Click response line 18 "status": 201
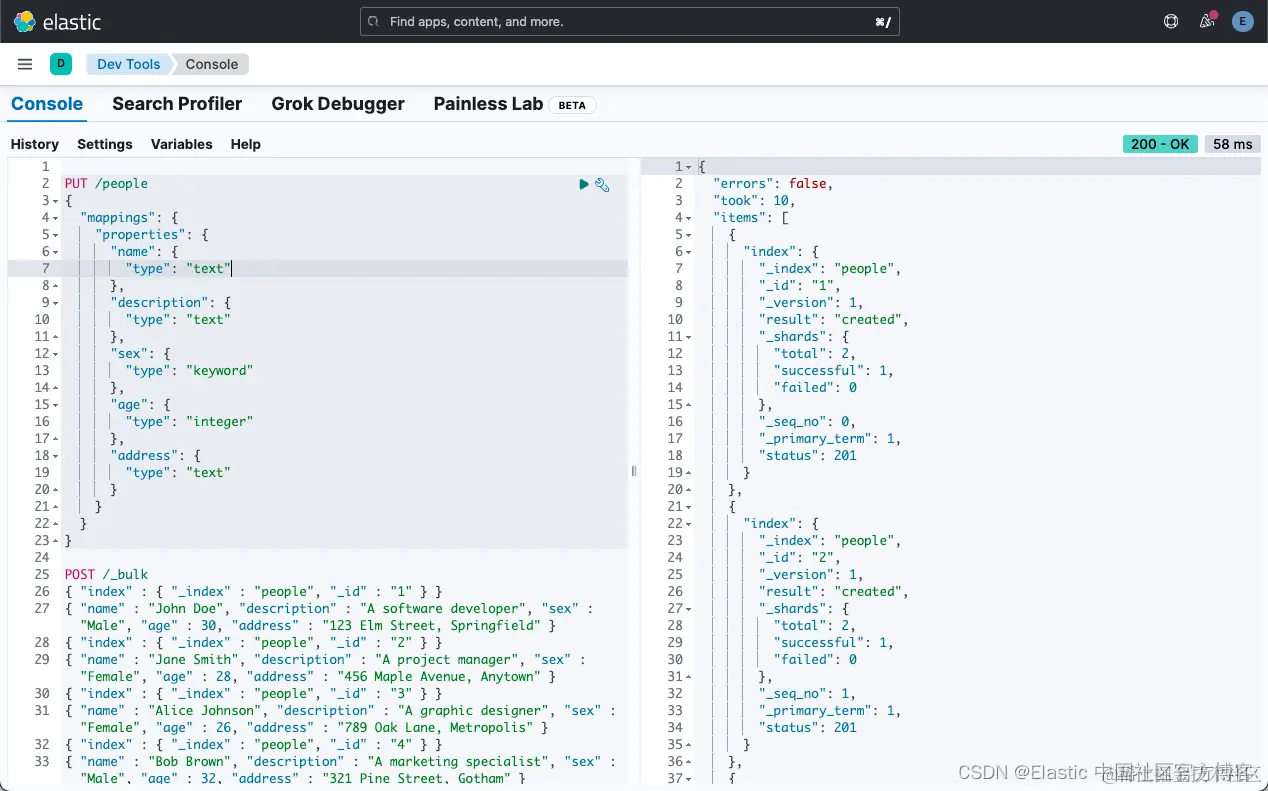 coord(807,456)
